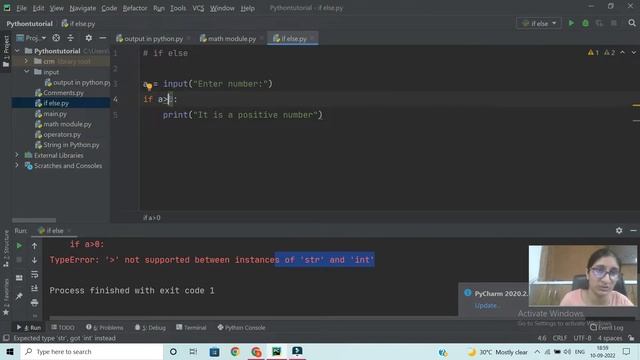Click the up the stack trace arrow
The height and width of the screenshot is (360, 640).
[x=35, y=246]
